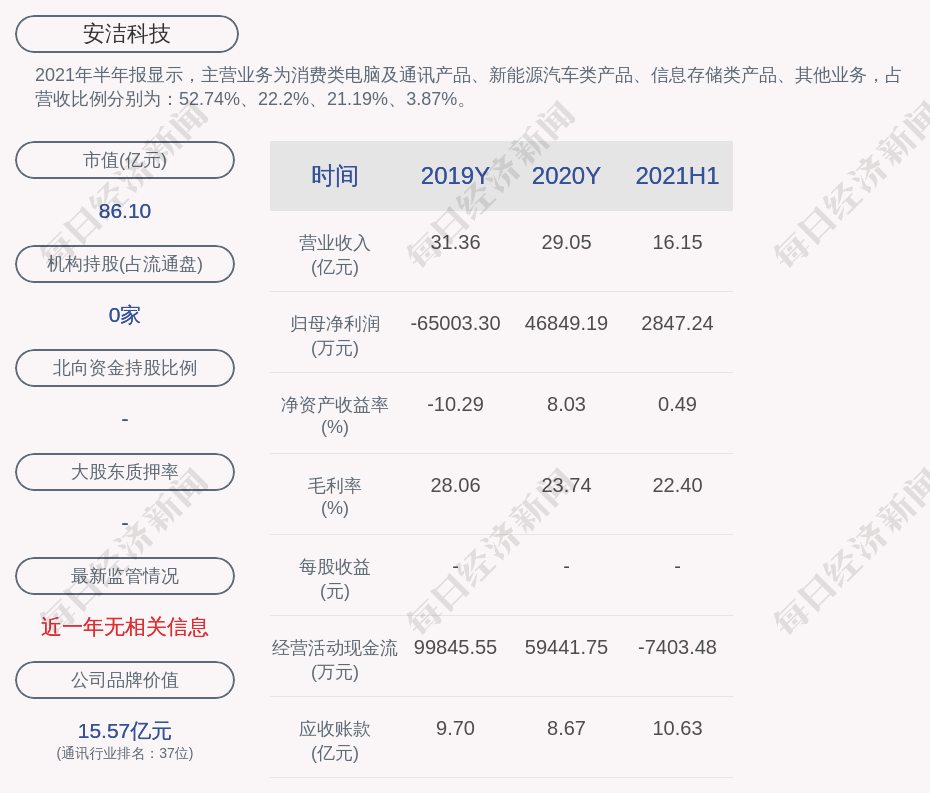
Task: Click gross margin value 23.74
Action: coord(566,485)
